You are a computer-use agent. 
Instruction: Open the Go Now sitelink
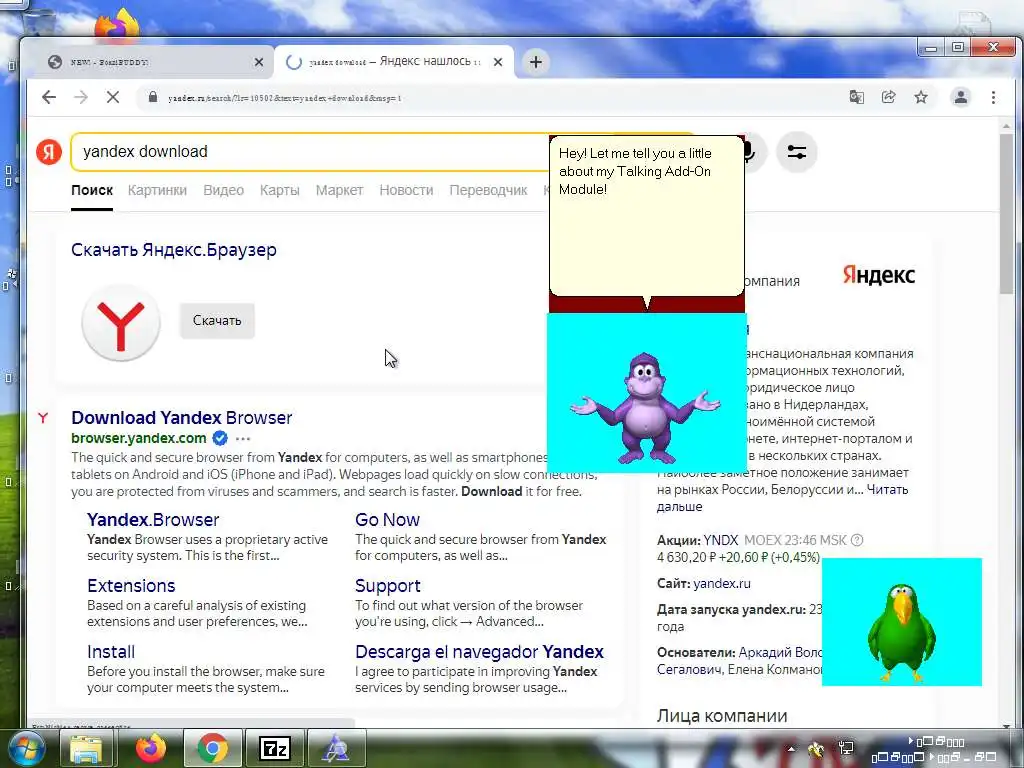click(x=387, y=520)
